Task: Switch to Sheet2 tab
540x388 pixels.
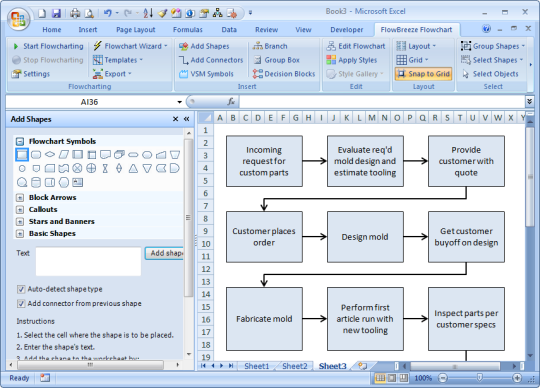Action: pyautogui.click(x=294, y=366)
